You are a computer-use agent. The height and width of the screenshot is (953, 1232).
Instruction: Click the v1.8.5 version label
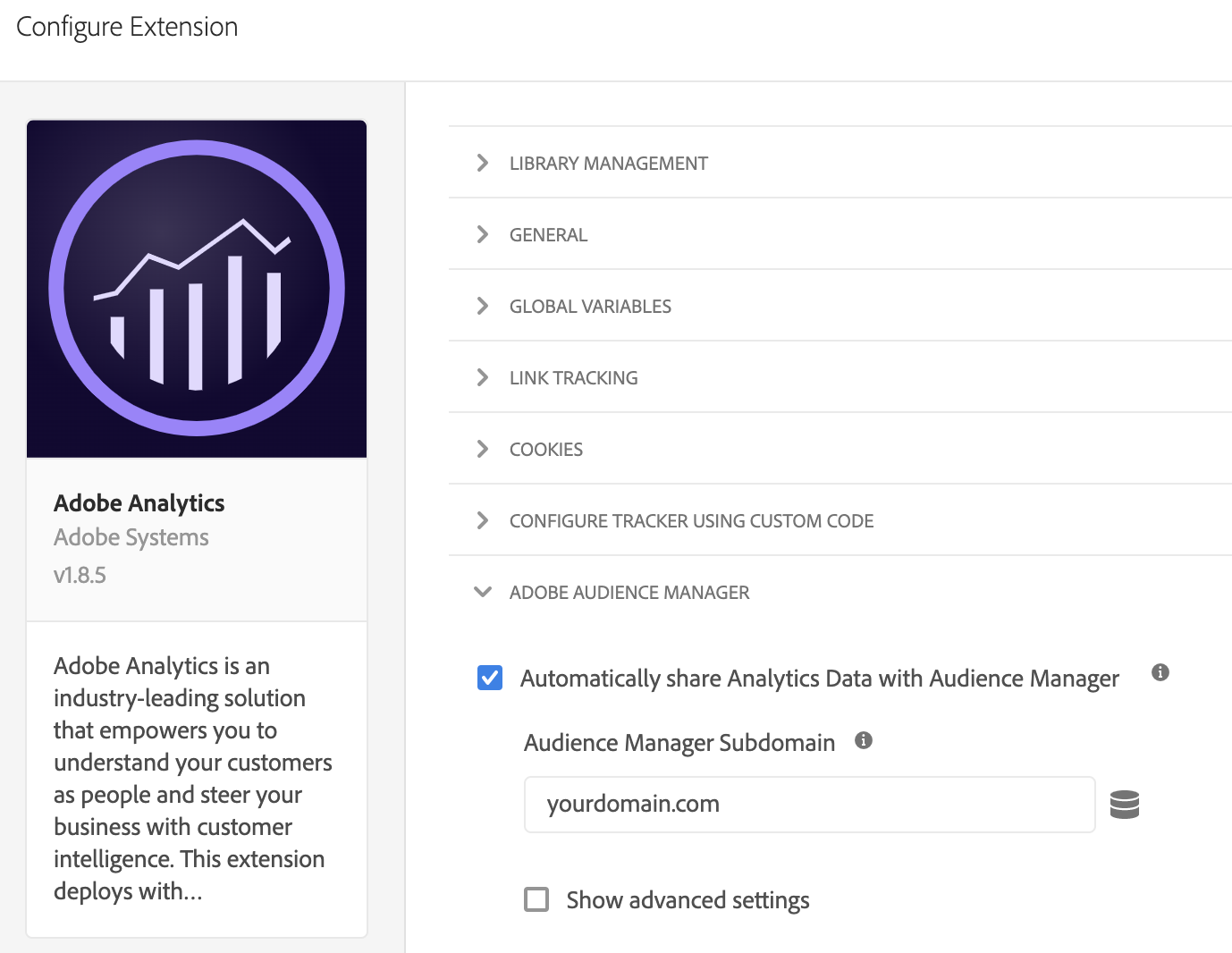coord(80,575)
